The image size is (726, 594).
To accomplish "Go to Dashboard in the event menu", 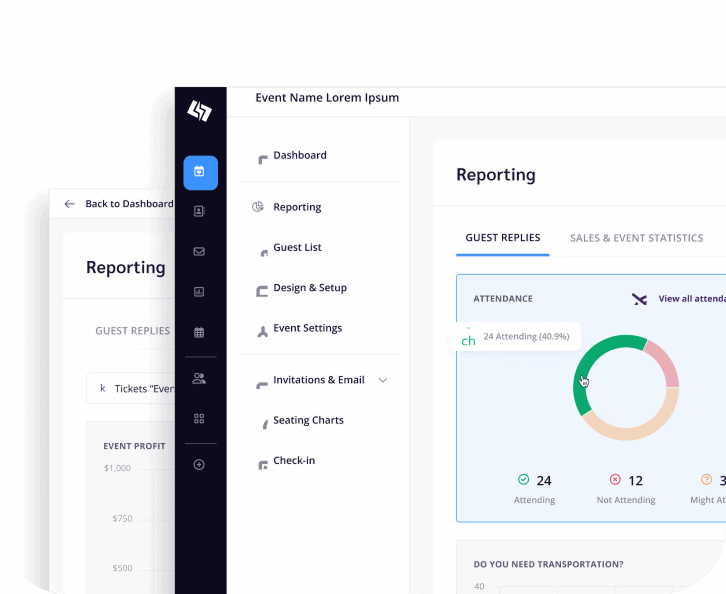I will pyautogui.click(x=299, y=156).
